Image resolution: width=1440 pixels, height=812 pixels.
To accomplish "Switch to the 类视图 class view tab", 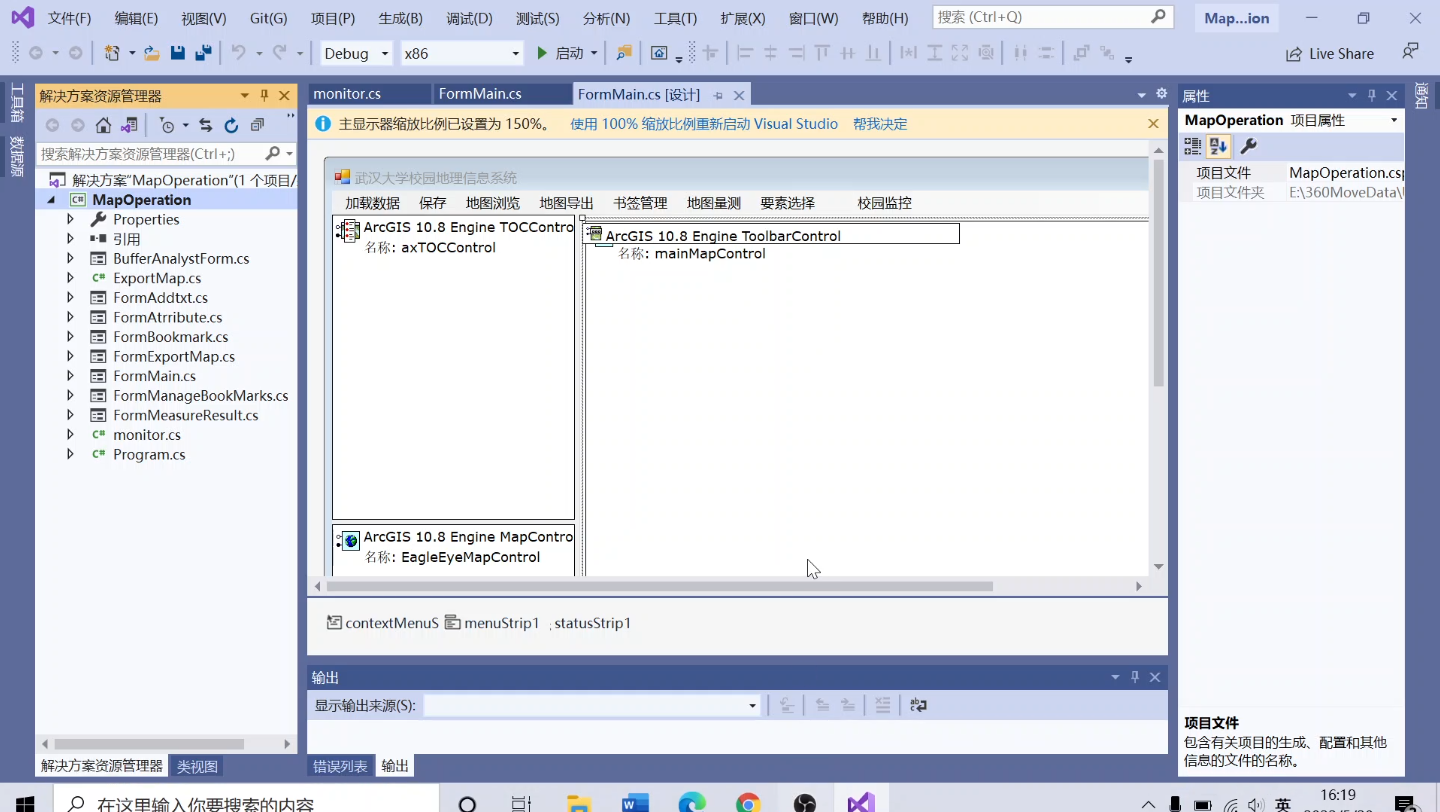I will pyautogui.click(x=197, y=766).
